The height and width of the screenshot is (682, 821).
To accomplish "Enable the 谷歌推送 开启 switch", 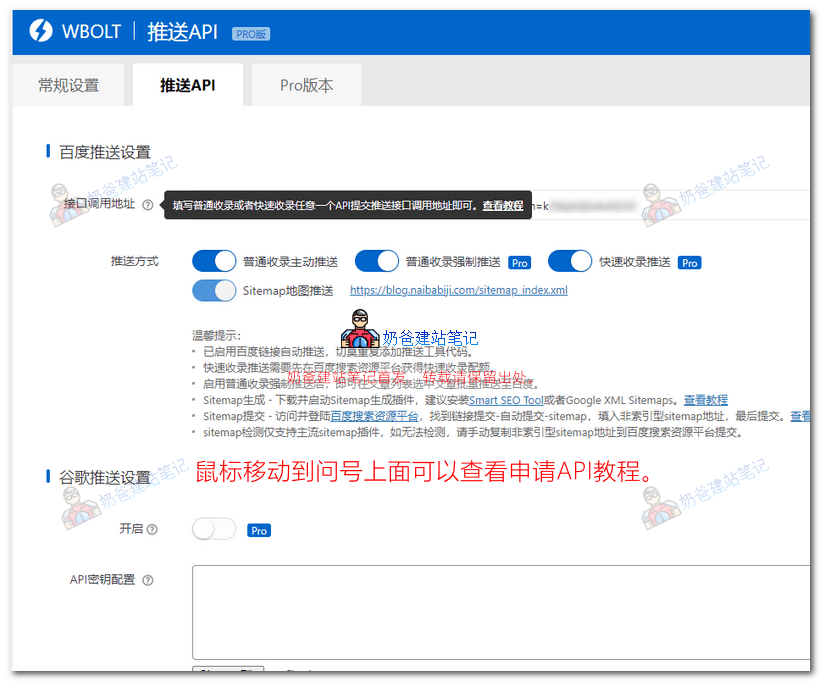I will [214, 530].
